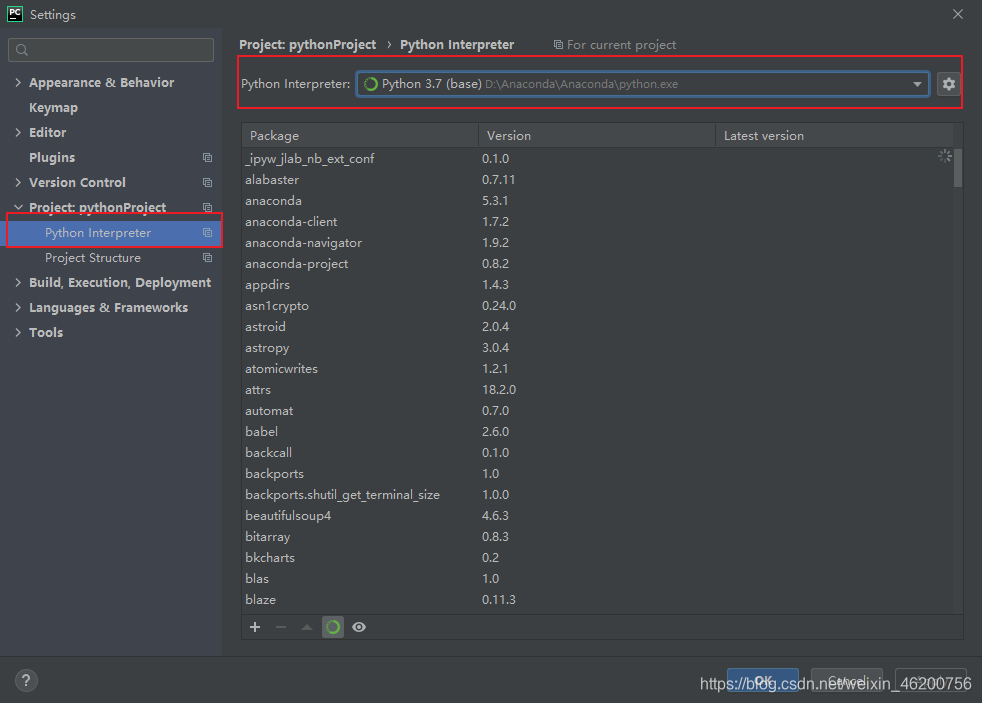
Task: Open the Python Interpreter dropdown list
Action: click(917, 84)
